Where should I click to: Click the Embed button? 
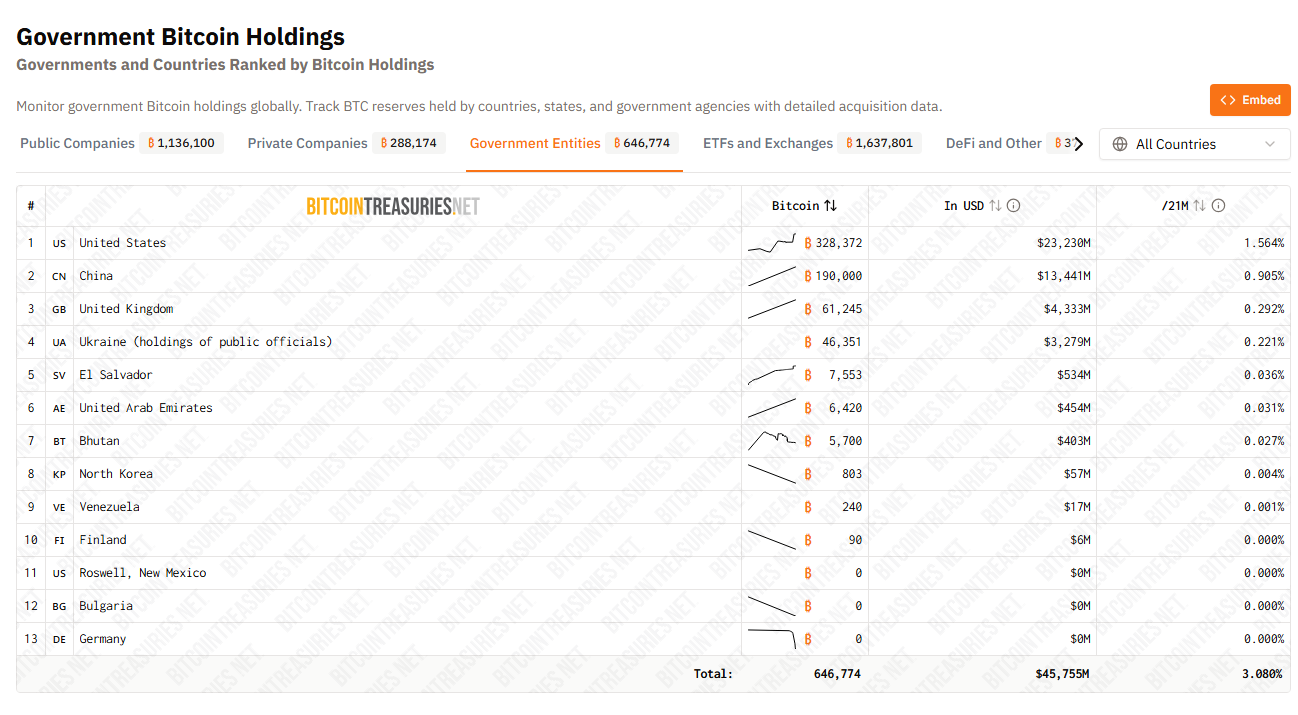tap(1250, 100)
